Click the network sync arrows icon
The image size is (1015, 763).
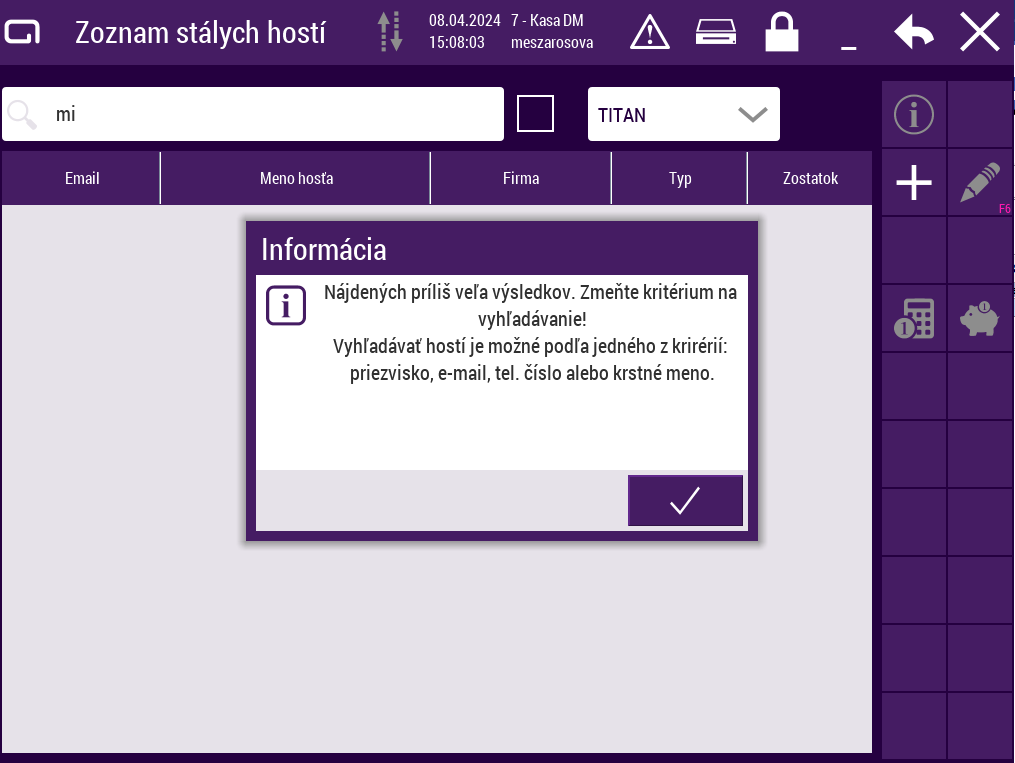(390, 32)
